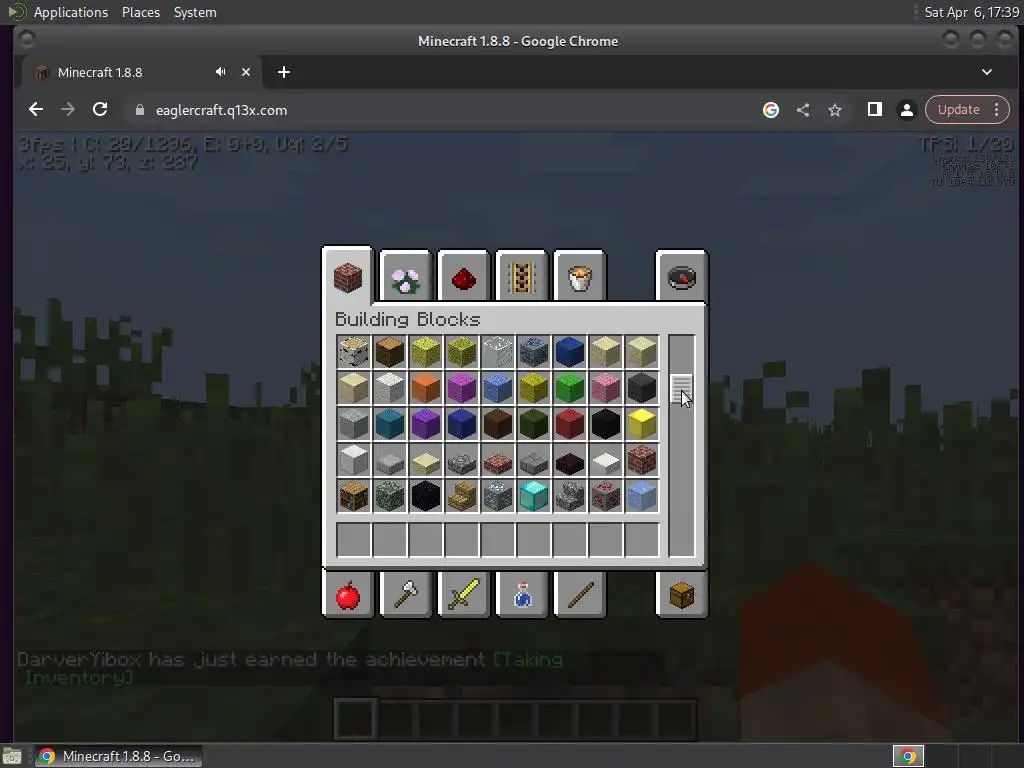This screenshot has width=1024, height=768.
Task: Open Chrome side panel
Action: pos(874,110)
